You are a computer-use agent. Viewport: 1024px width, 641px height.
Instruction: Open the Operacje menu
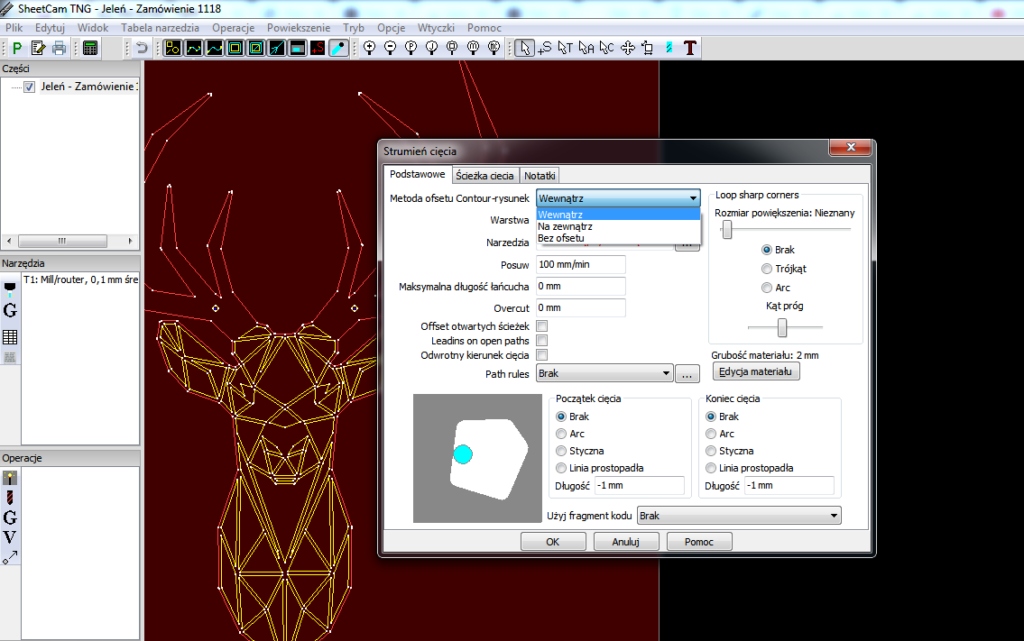[x=232, y=28]
